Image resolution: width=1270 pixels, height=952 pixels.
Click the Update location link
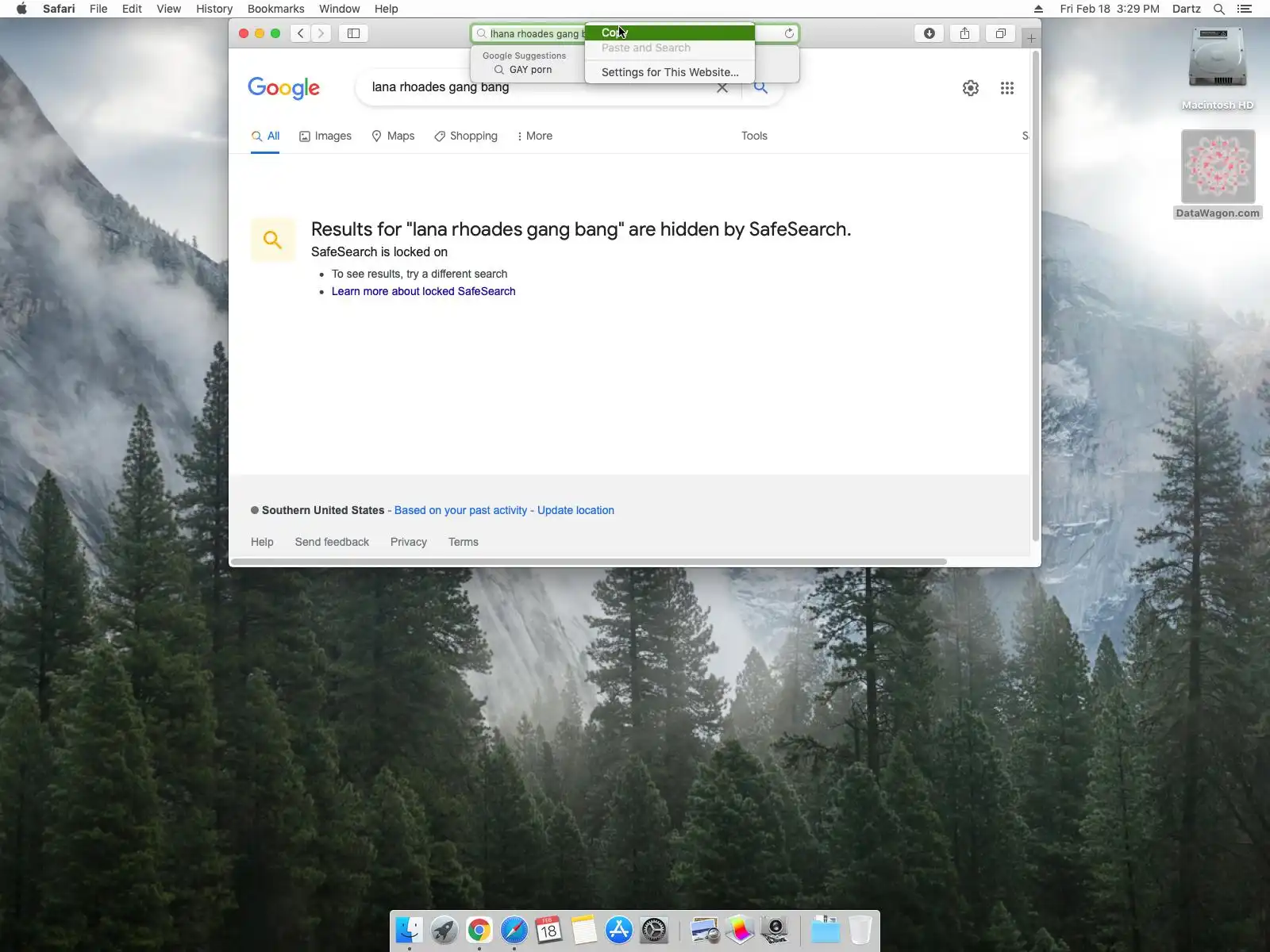[x=575, y=510]
